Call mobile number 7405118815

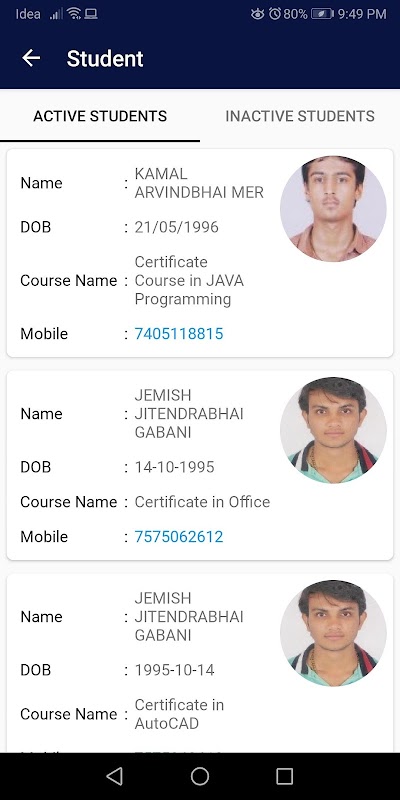(x=179, y=334)
